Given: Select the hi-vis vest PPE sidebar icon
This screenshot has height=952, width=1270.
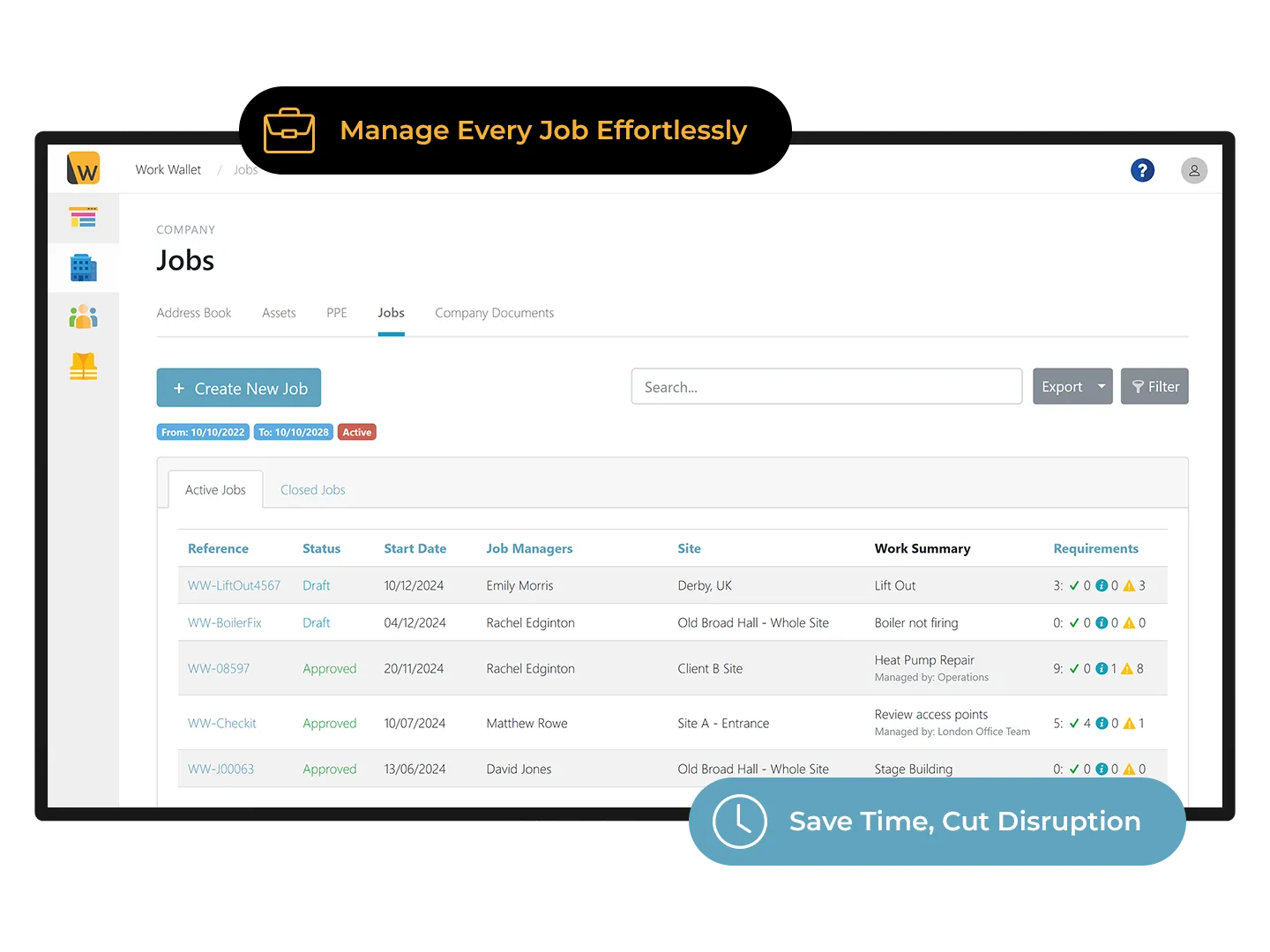Looking at the screenshot, I should pyautogui.click(x=83, y=366).
